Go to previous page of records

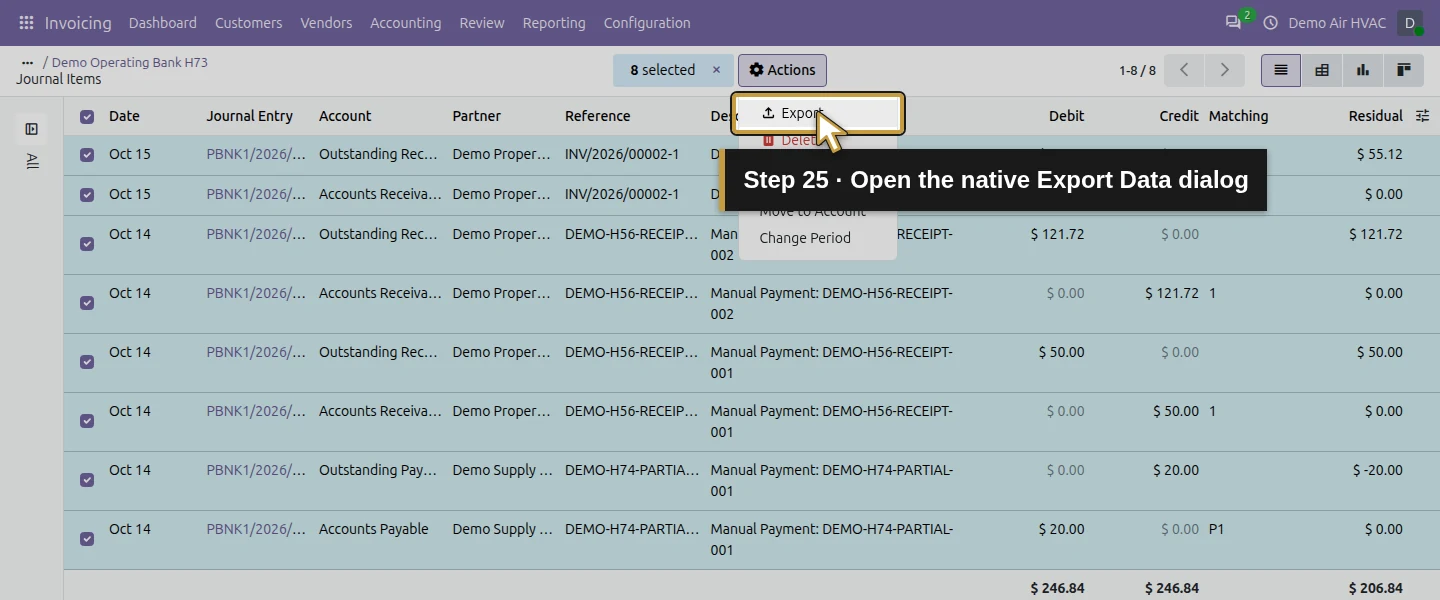coord(1184,70)
